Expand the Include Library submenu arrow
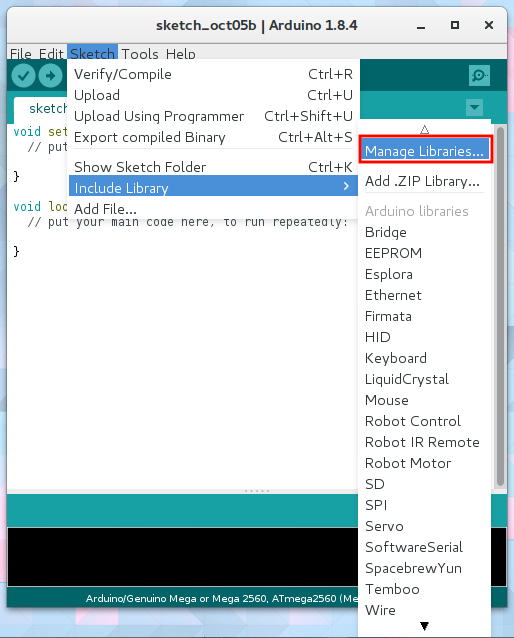The height and width of the screenshot is (638, 514). coord(346,187)
